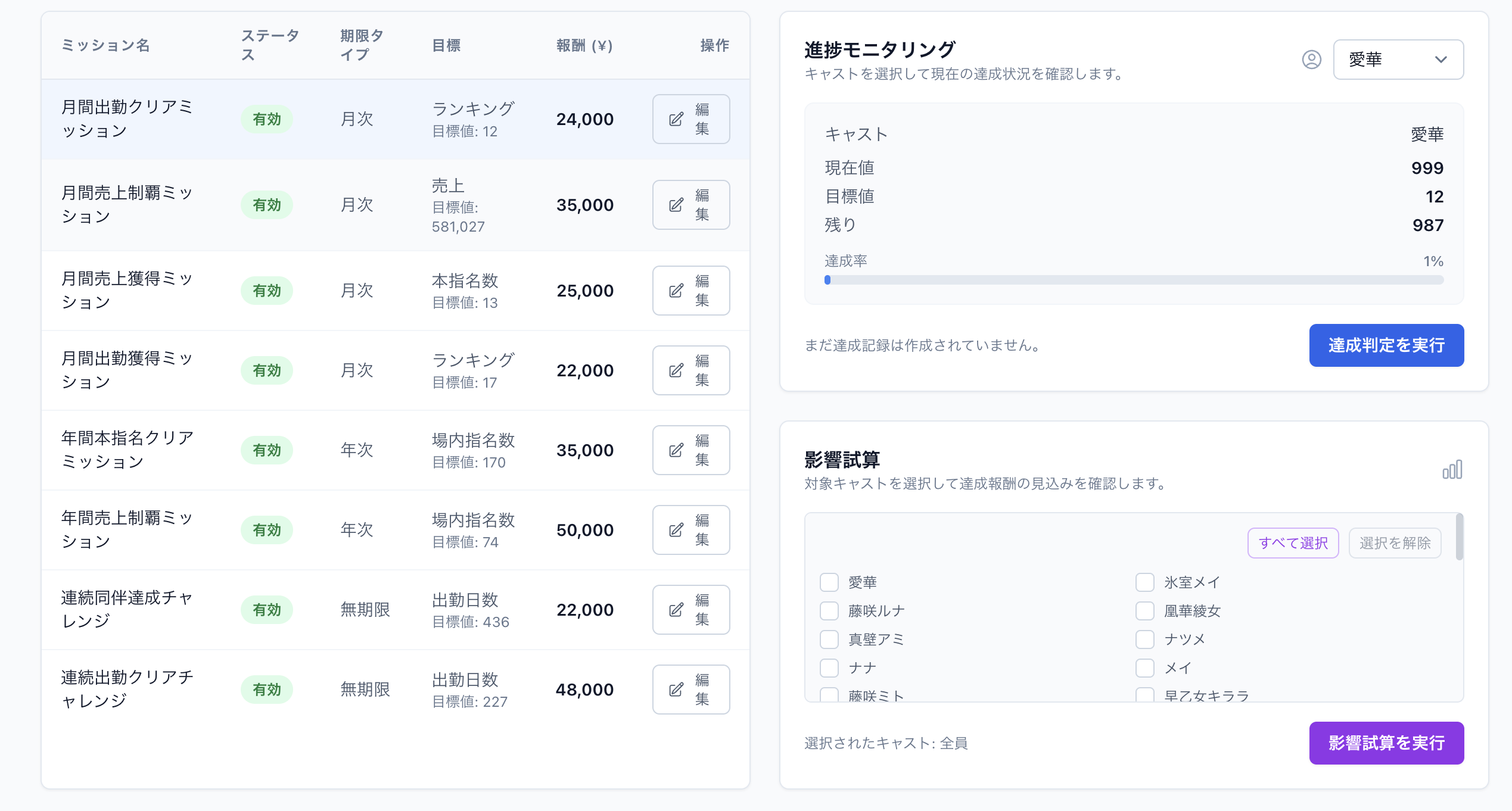Viewport: 1512px width, 811px height.
Task: Select the edit icon on 月間出勤獲得ミッション
Action: 674,370
